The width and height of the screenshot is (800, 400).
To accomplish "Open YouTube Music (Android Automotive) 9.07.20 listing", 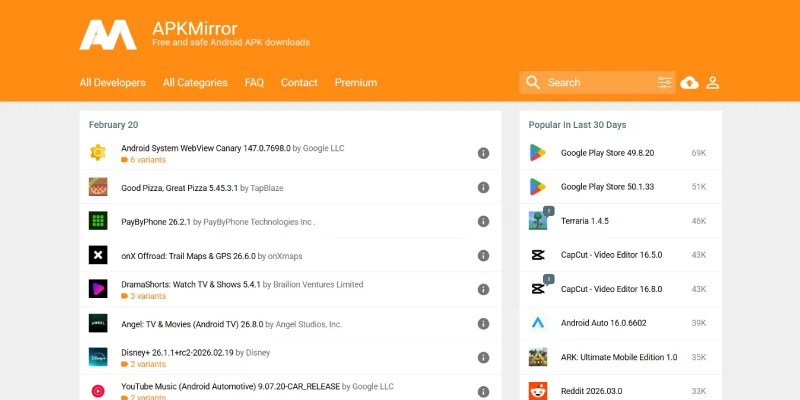I will pos(231,387).
